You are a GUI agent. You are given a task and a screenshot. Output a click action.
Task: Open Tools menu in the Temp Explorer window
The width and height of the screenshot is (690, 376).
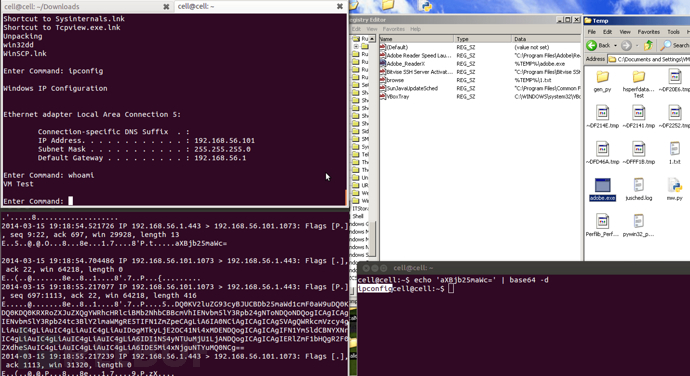[x=673, y=32]
